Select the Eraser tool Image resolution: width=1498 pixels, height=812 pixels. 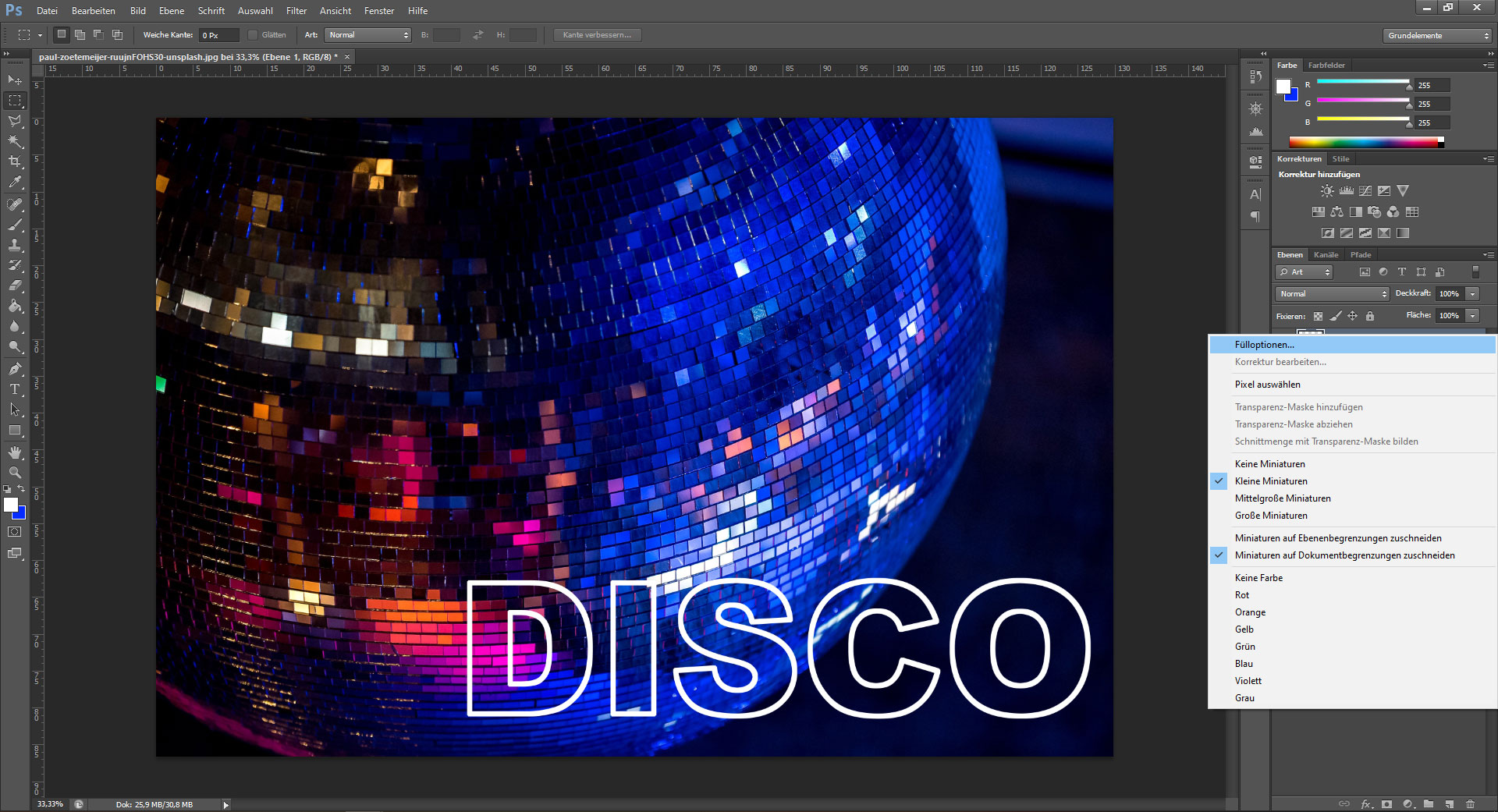click(x=15, y=285)
